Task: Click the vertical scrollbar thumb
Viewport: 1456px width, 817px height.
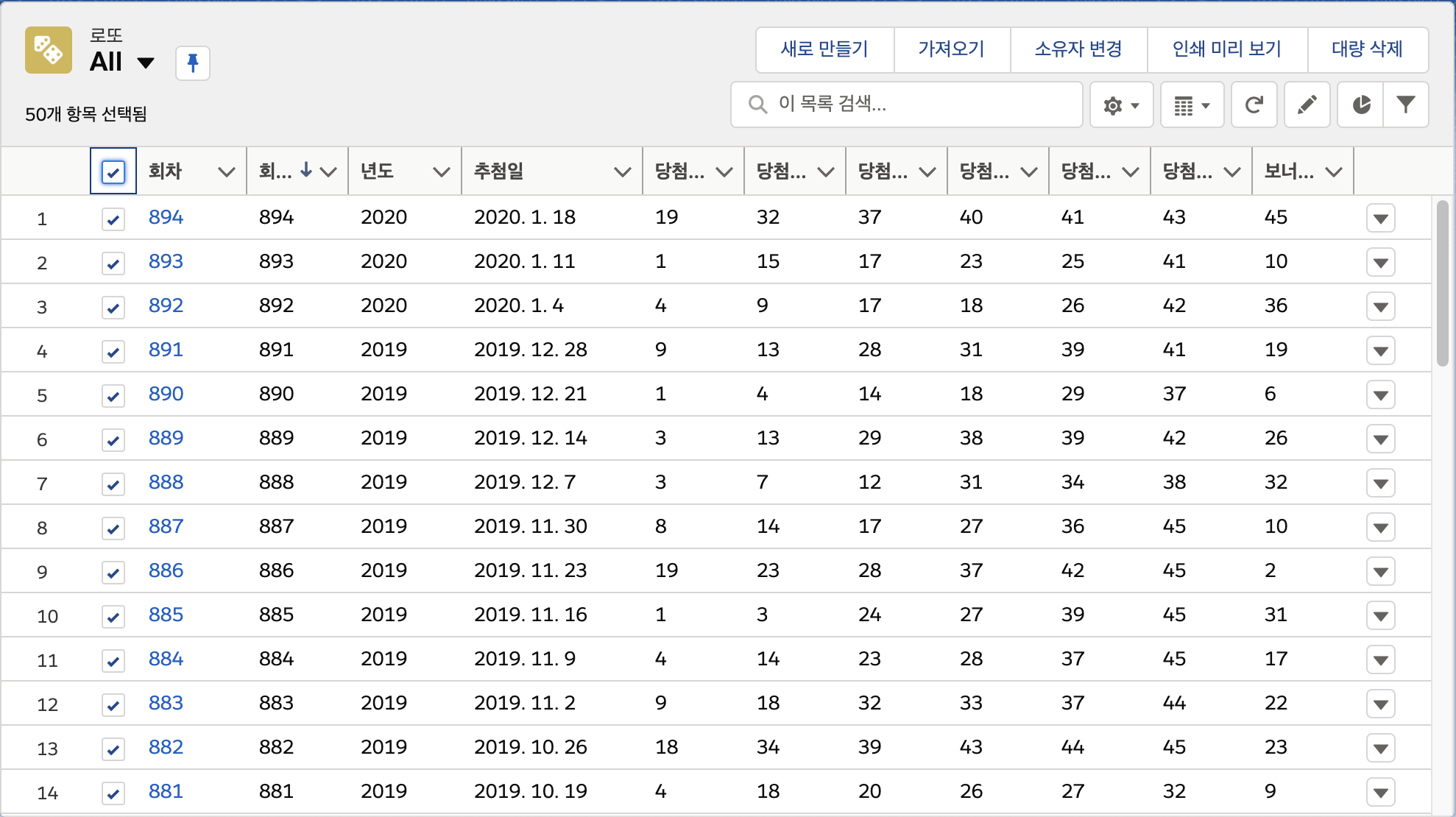Action: (1442, 283)
